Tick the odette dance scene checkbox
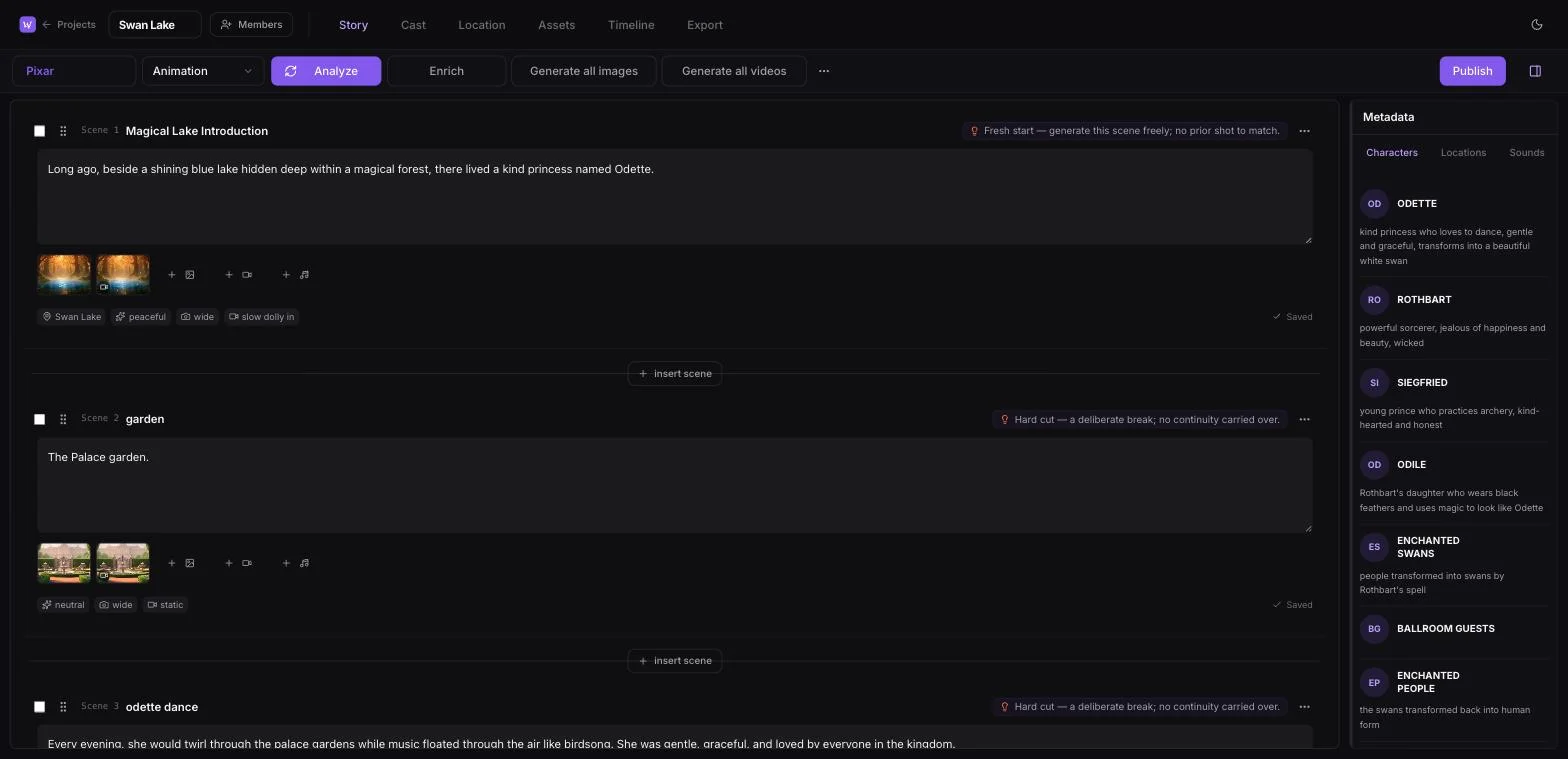 click(x=40, y=707)
